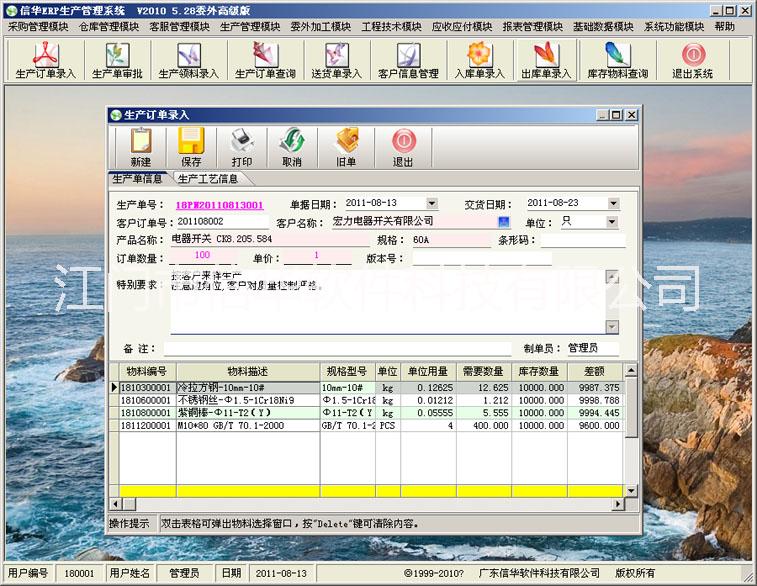Open 出库单录入 toolbar icon
The width and height of the screenshot is (757, 586).
546,60
